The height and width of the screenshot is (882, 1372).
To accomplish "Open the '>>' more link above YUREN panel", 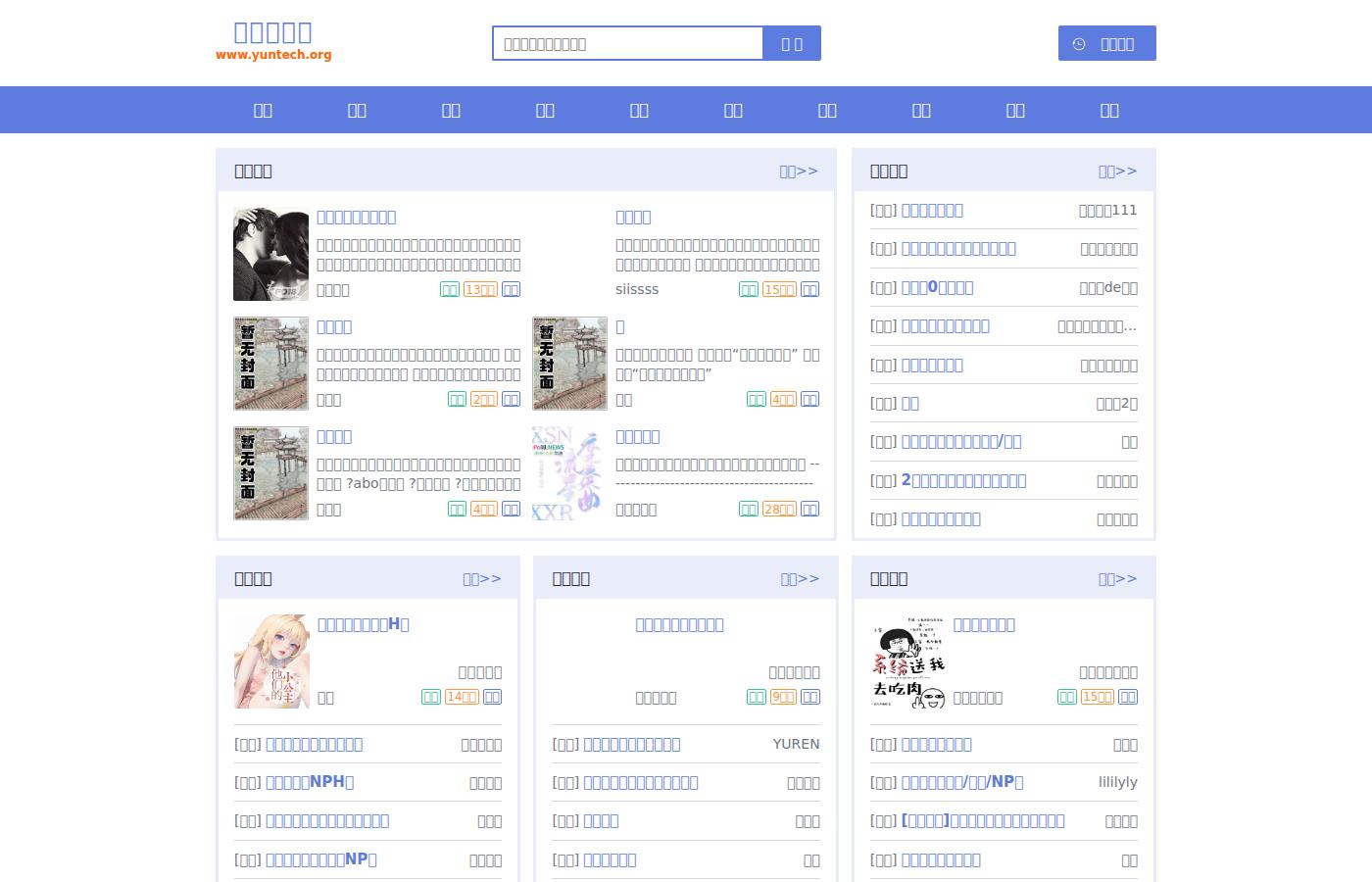I will pos(800,578).
